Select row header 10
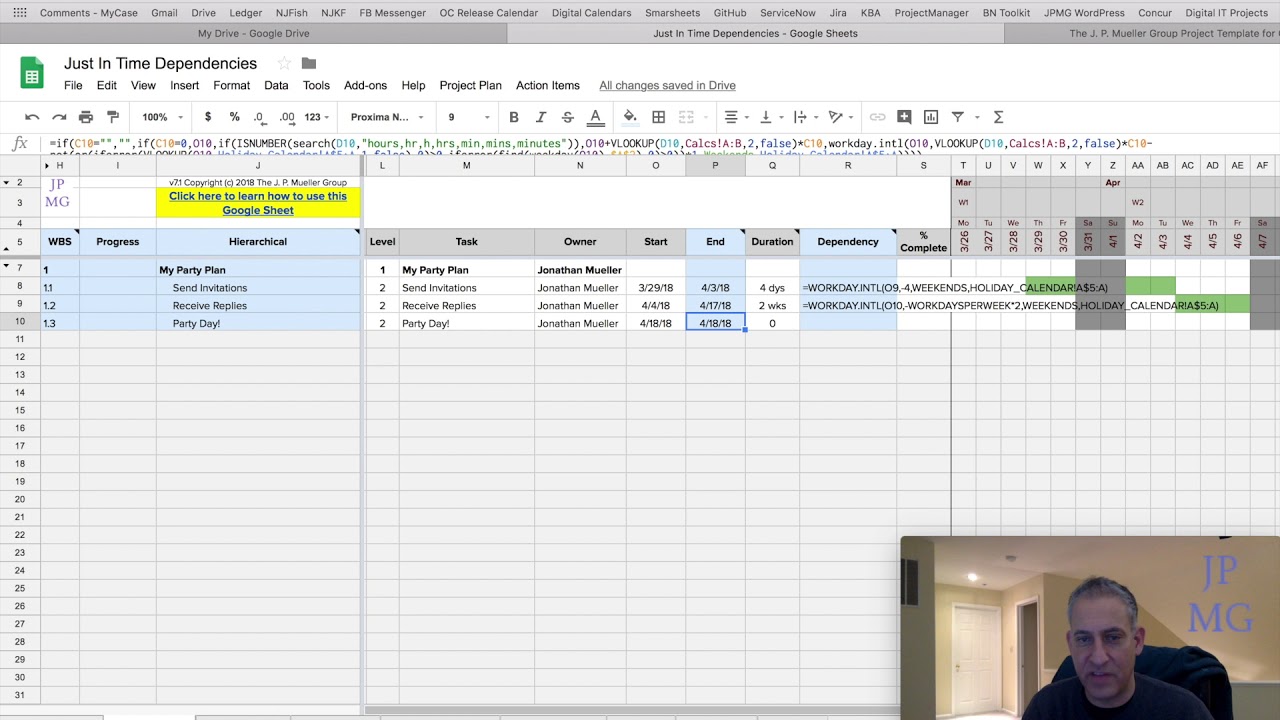The image size is (1280, 720). [x=19, y=323]
